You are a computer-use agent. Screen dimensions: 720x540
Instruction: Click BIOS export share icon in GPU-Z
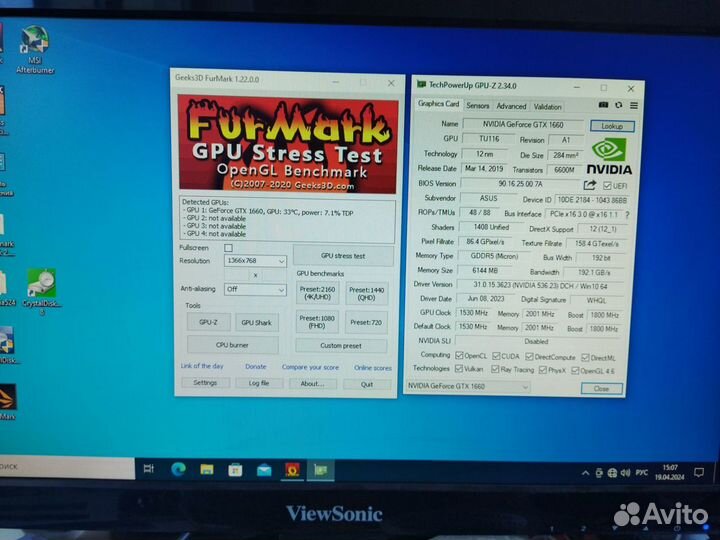[590, 185]
